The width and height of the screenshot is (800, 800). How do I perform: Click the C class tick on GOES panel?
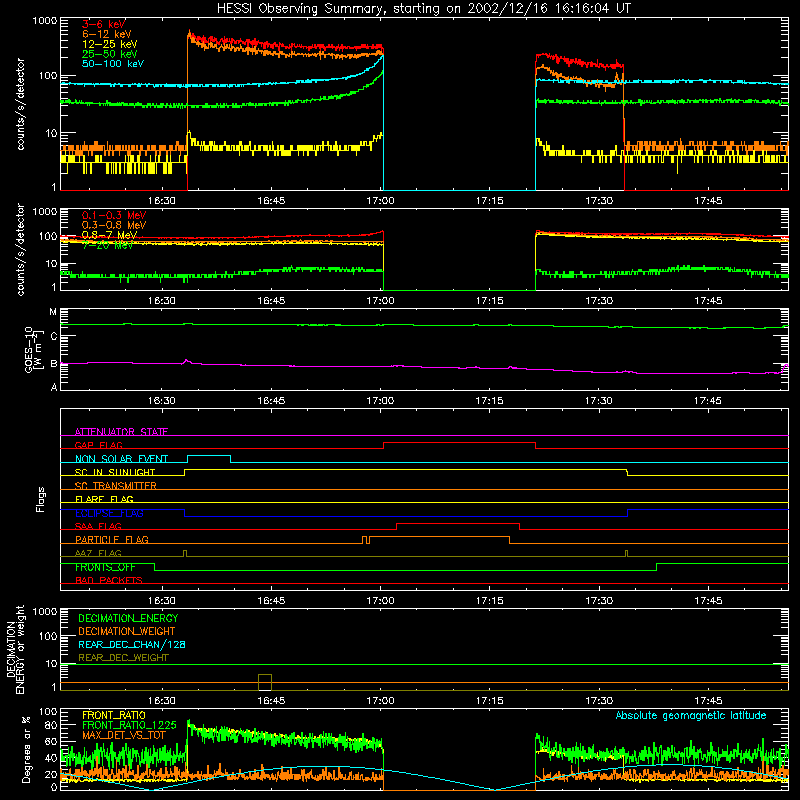click(54, 336)
